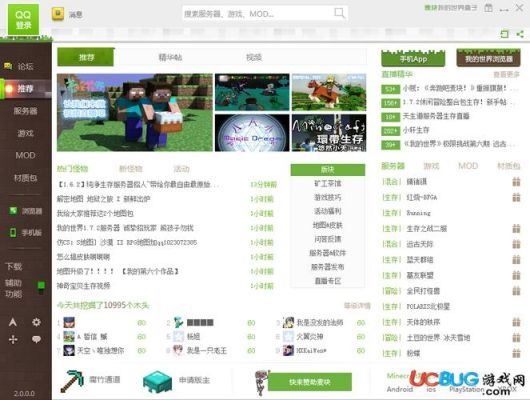Open the 活动福利 board

coord(328,211)
